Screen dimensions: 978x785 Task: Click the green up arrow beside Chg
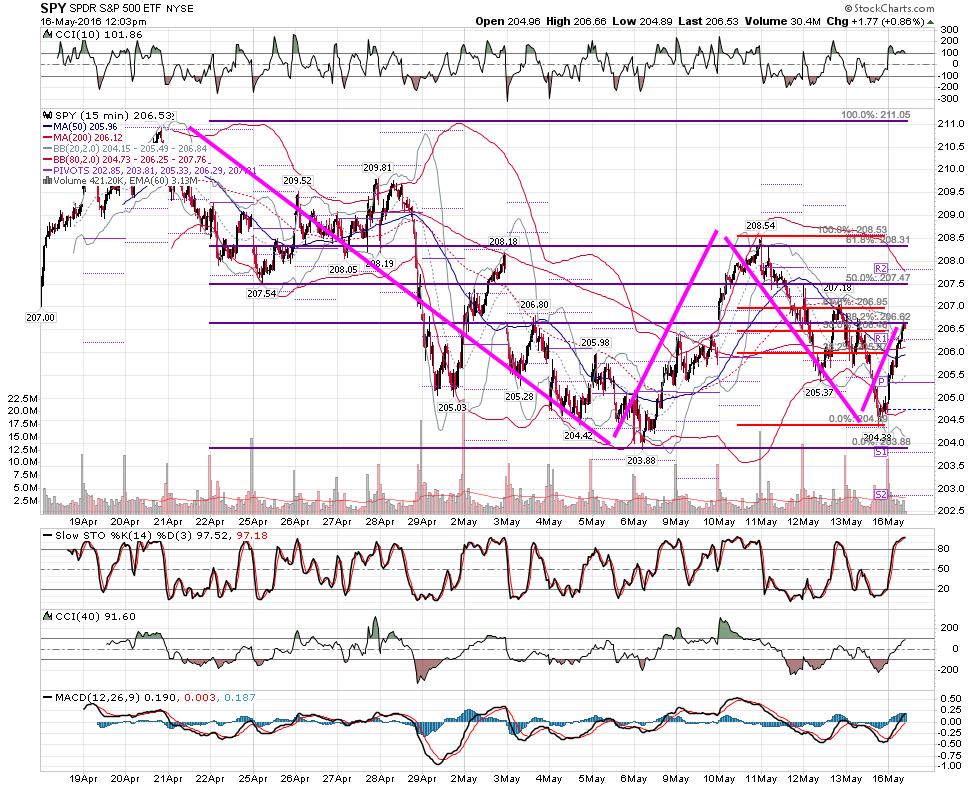click(931, 22)
